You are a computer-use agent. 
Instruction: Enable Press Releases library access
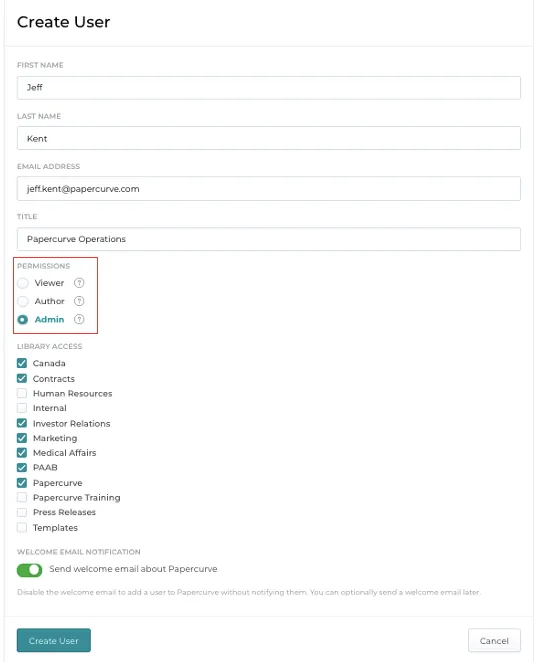point(22,512)
